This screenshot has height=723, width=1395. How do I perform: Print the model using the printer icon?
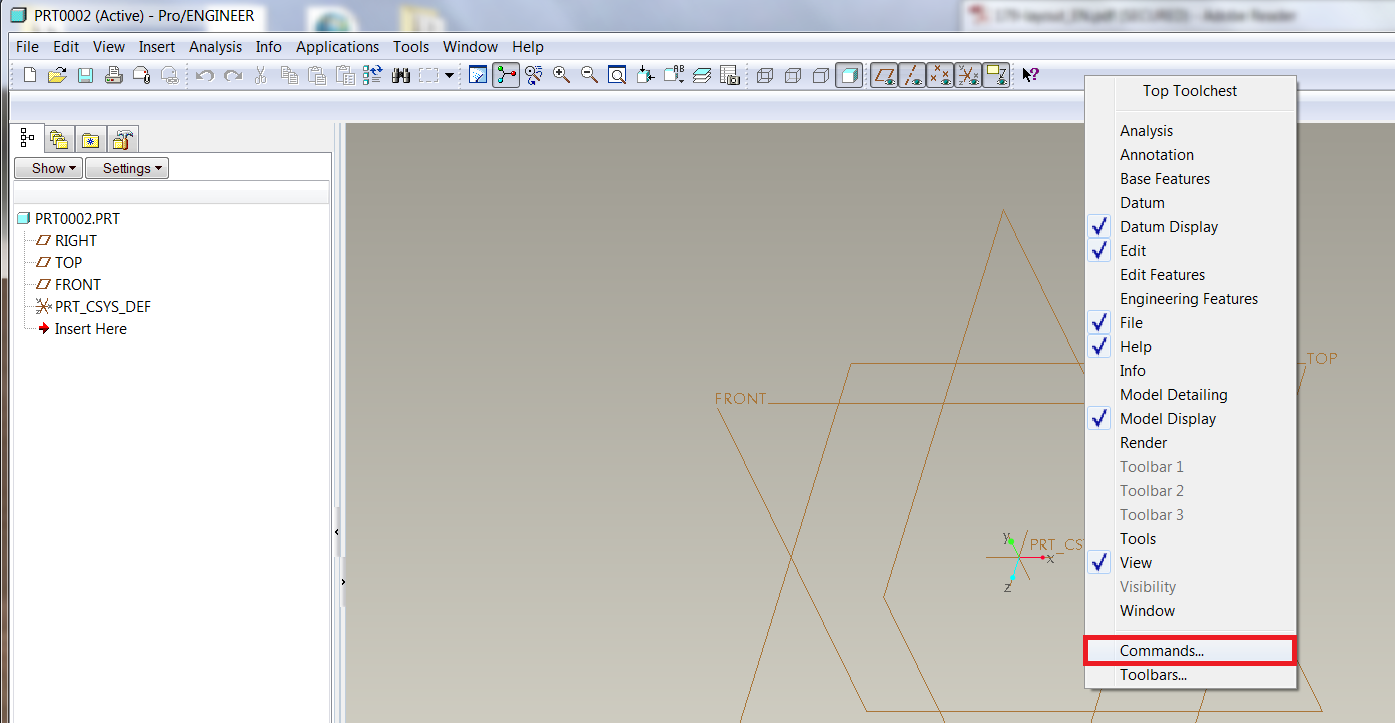point(114,75)
